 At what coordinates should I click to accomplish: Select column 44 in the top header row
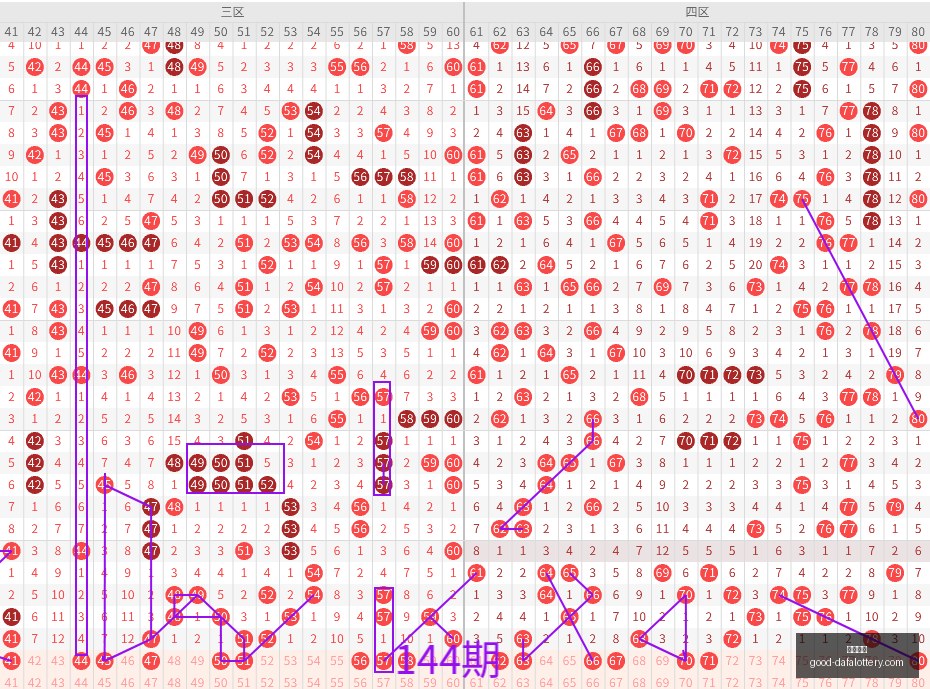[x=81, y=31]
